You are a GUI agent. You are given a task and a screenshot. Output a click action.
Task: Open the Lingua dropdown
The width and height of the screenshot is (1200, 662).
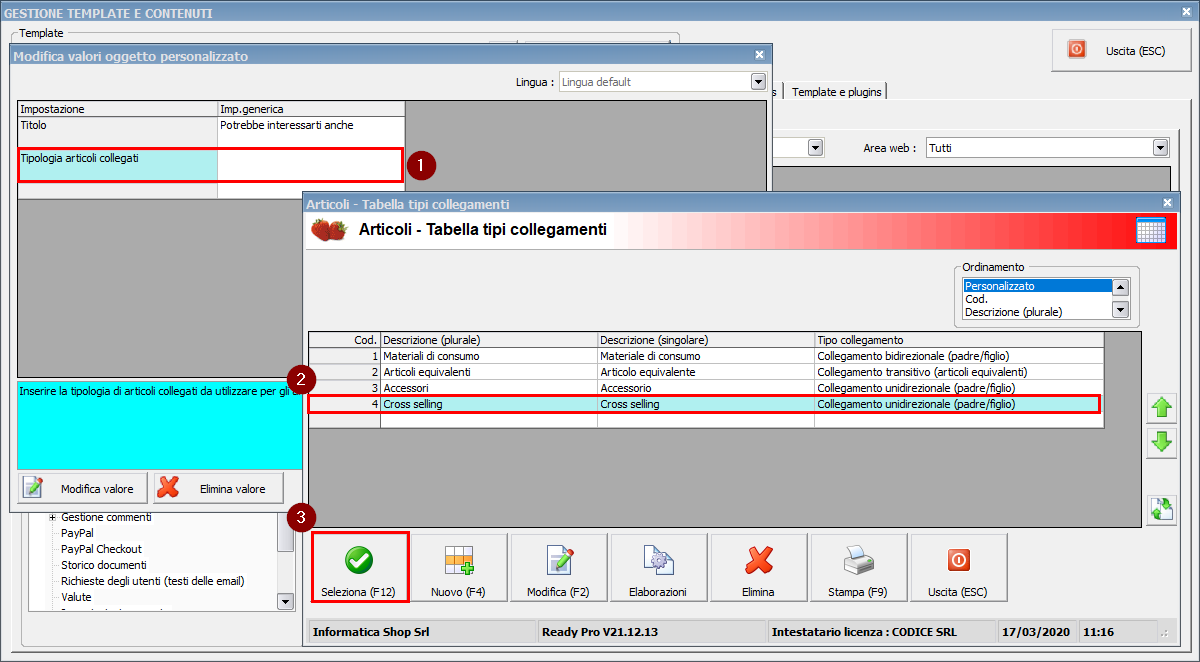click(x=758, y=82)
